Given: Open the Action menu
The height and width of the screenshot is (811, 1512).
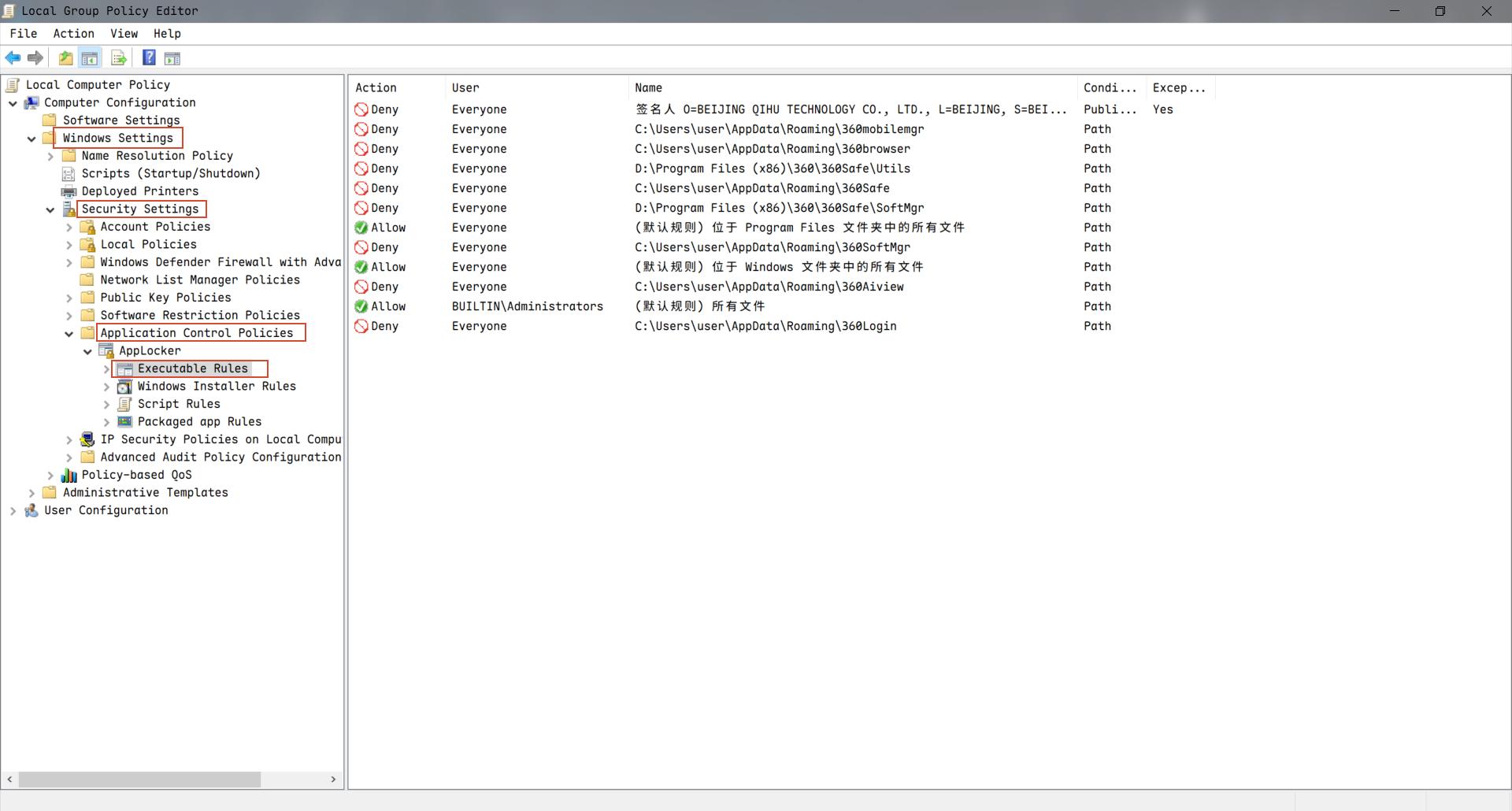Looking at the screenshot, I should pos(73,33).
